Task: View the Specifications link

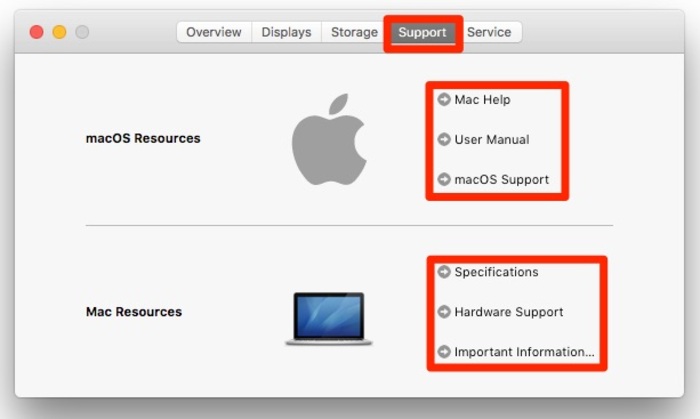Action: tap(496, 272)
